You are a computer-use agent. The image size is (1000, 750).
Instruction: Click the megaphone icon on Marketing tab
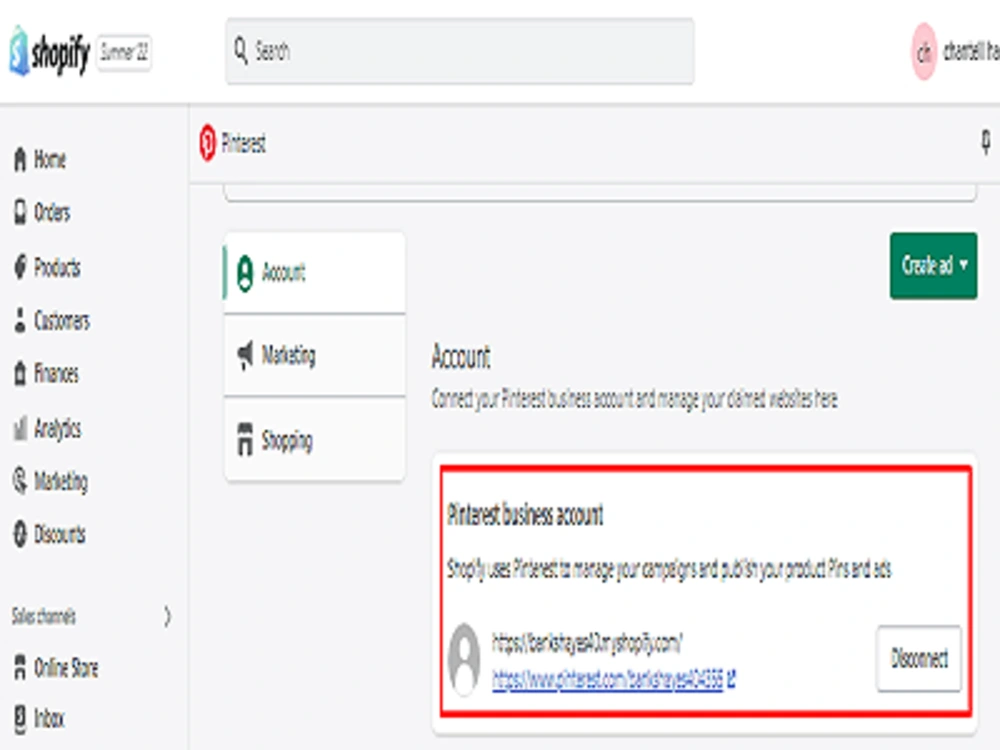tap(245, 355)
